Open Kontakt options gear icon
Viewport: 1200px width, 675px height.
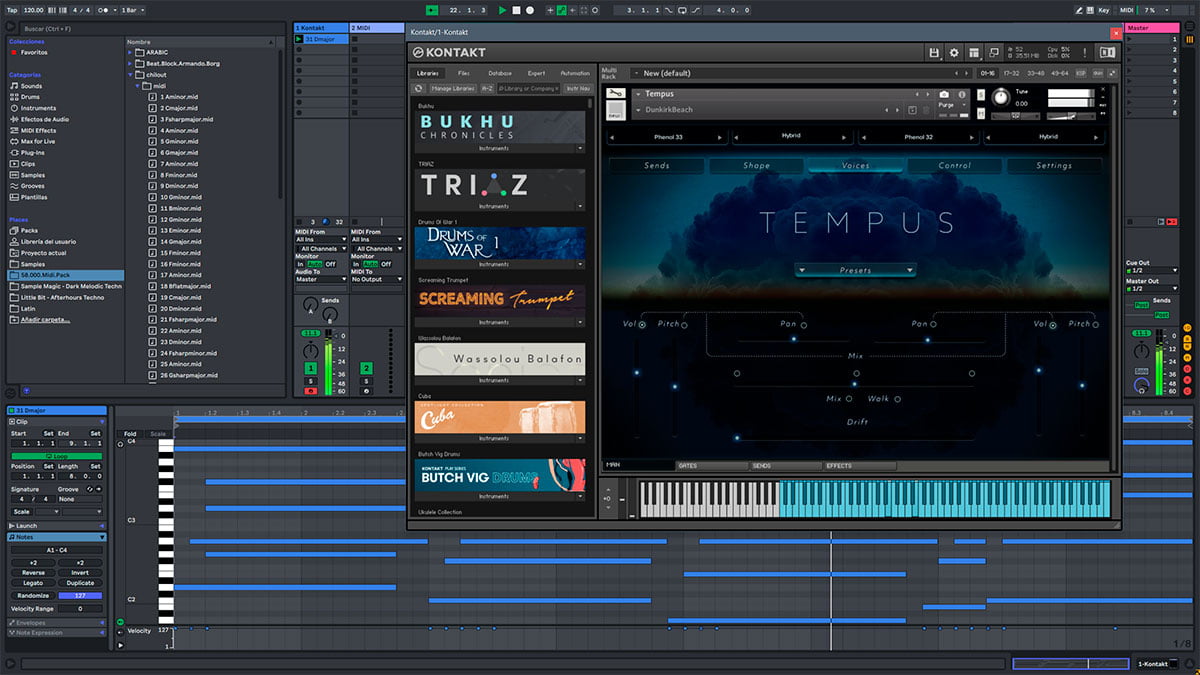point(954,52)
